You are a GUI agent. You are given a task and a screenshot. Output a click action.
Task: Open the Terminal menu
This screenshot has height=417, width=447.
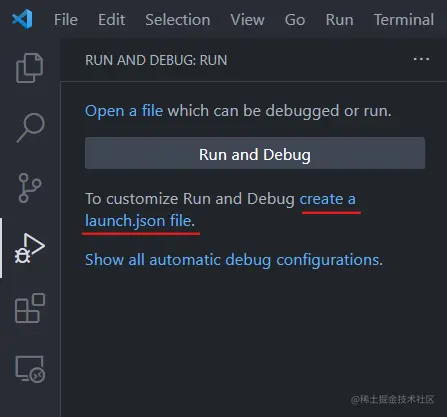tap(404, 20)
